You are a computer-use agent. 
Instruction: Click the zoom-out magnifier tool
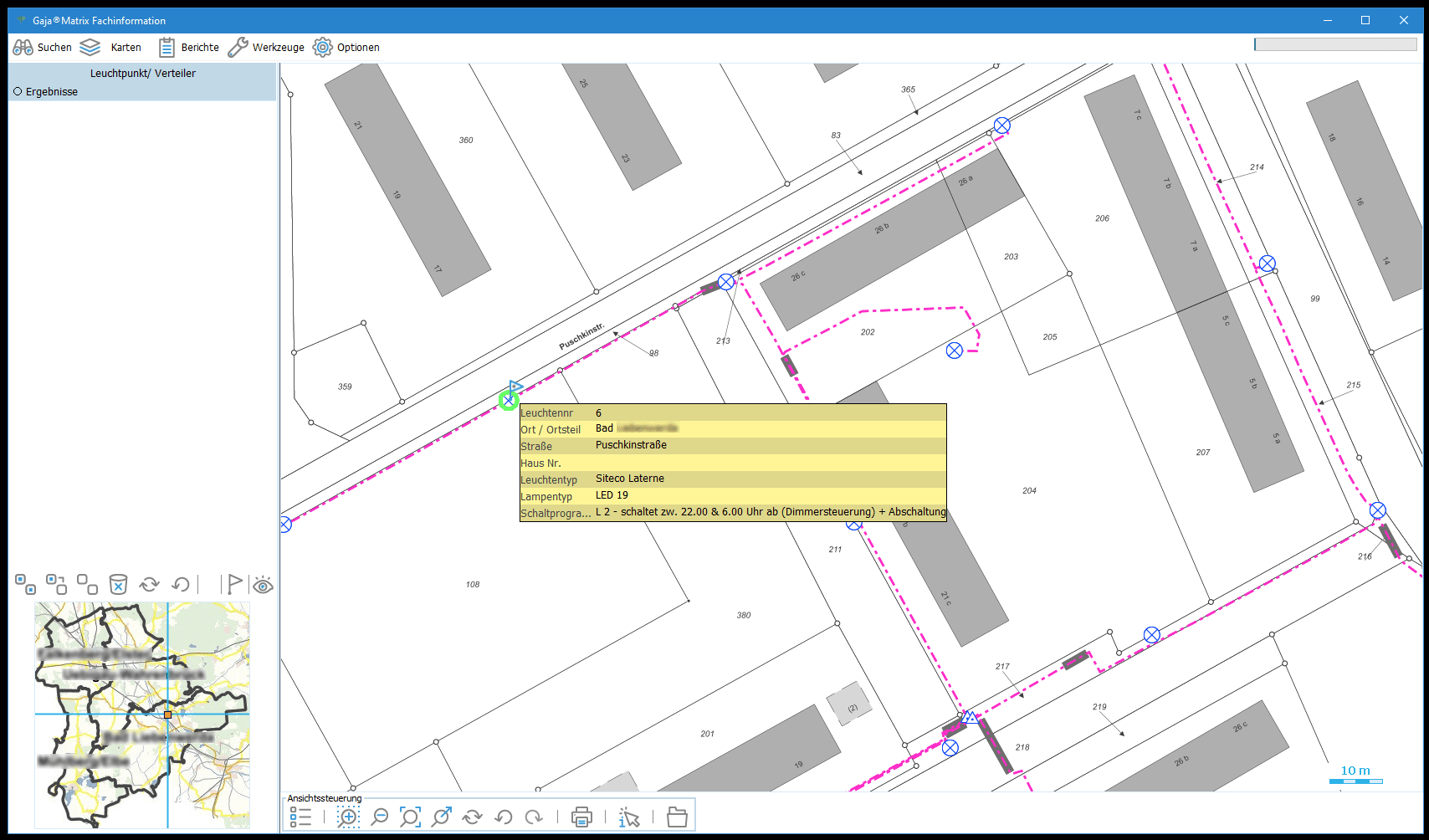[380, 817]
